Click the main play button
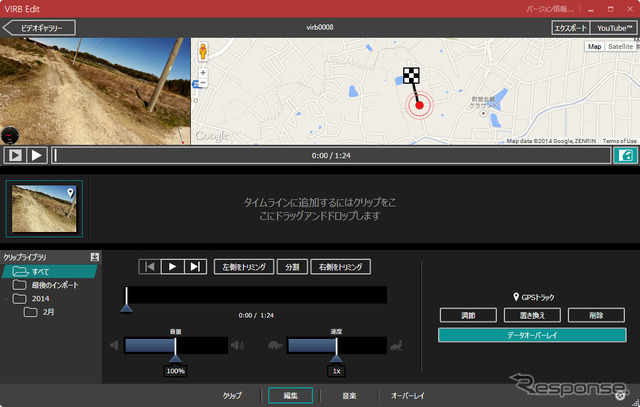The image size is (640, 407). pos(37,156)
